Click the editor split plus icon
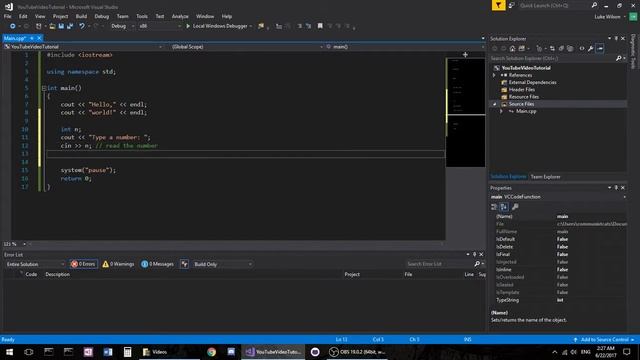Viewport: 640px width, 360px height. [x=465, y=54]
